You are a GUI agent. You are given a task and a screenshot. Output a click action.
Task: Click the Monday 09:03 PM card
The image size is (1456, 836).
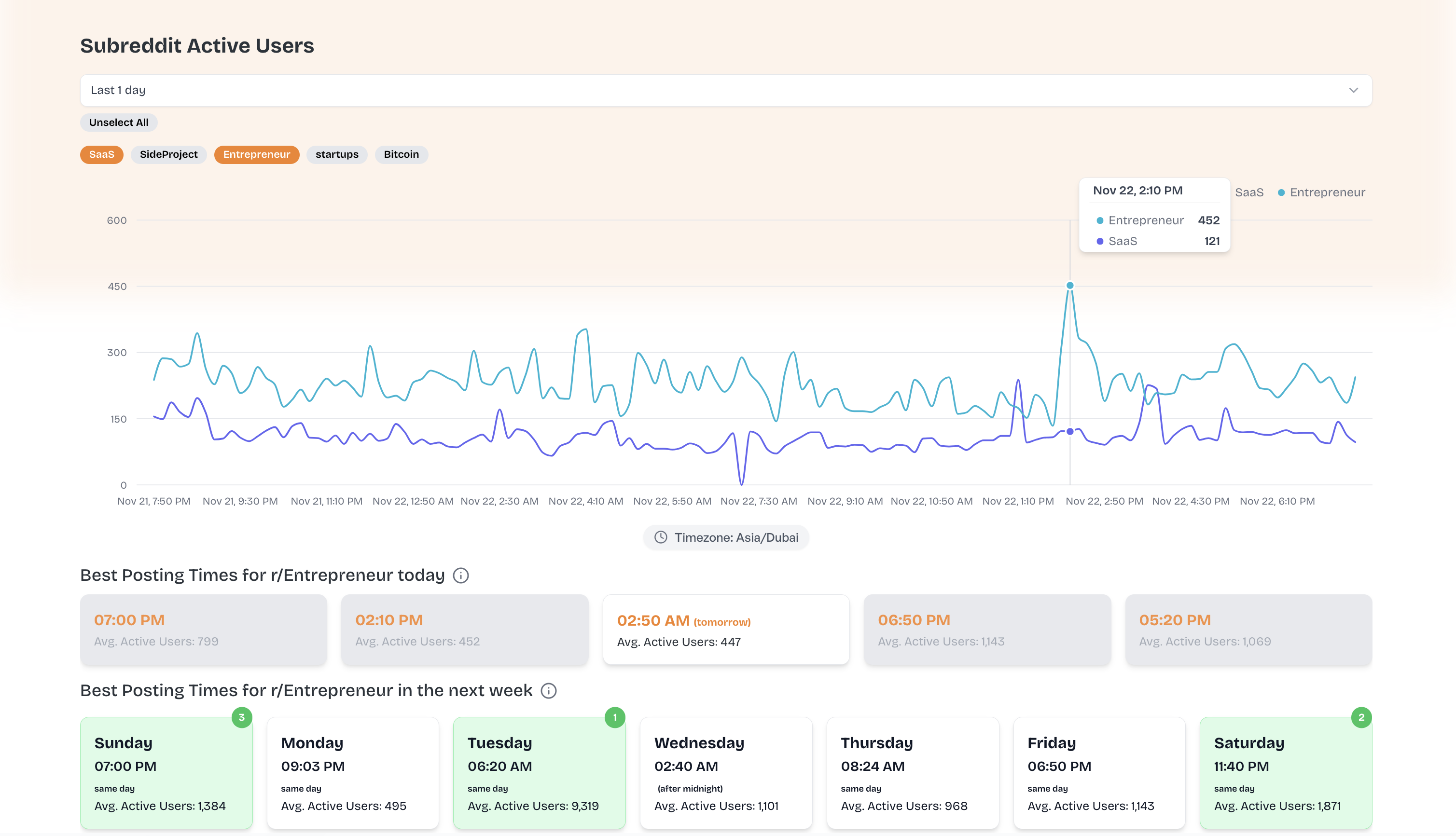click(353, 773)
